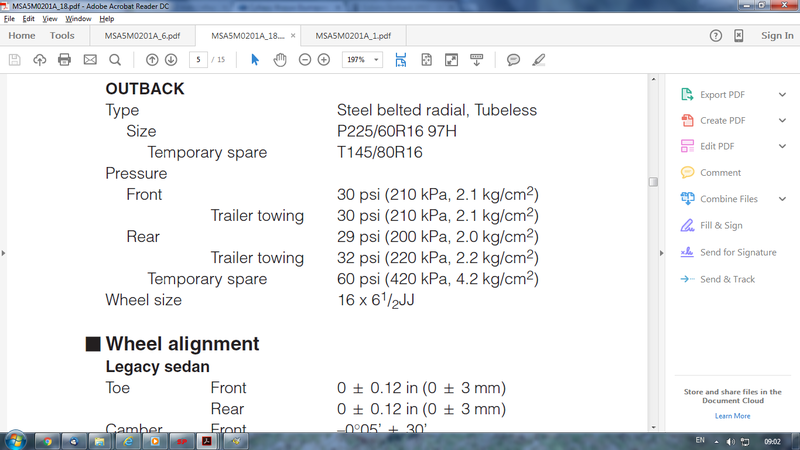Click the upload to cloud icon
This screenshot has width=800, height=450.
(x=39, y=60)
